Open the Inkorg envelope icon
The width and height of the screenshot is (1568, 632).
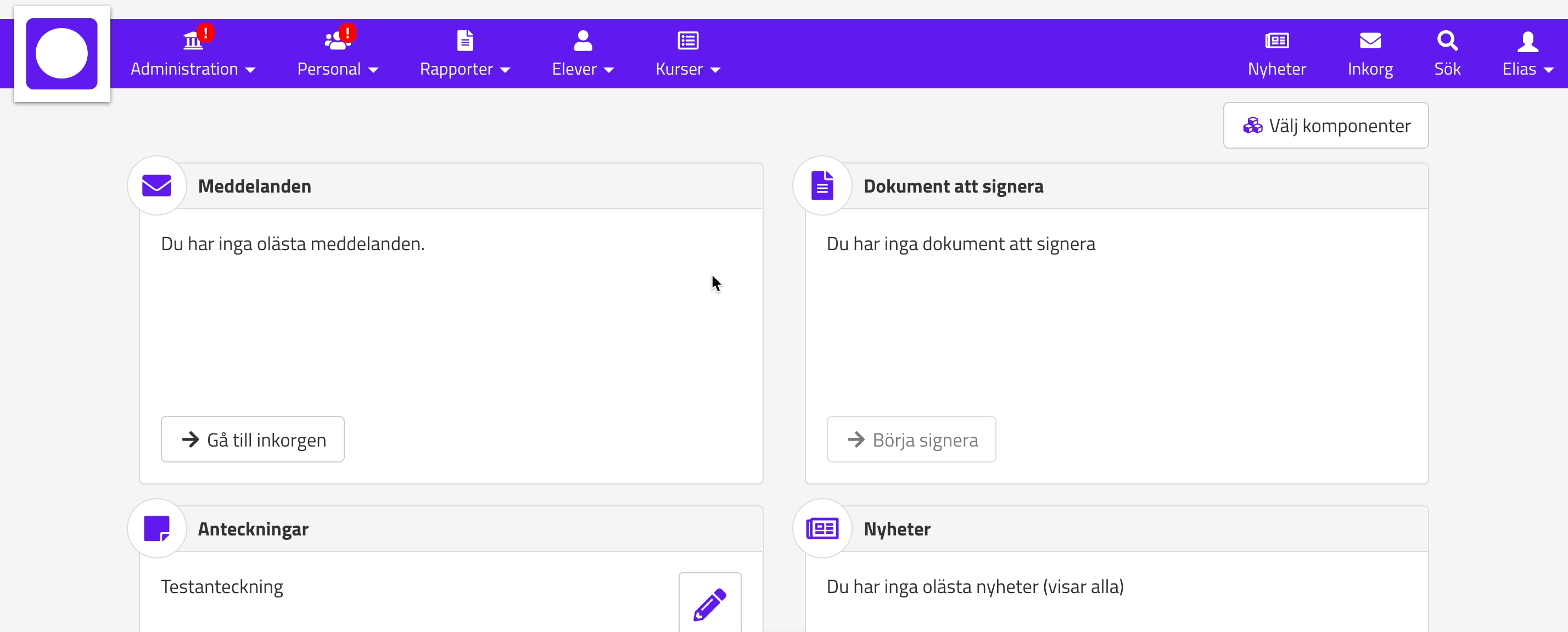pyautogui.click(x=1370, y=41)
